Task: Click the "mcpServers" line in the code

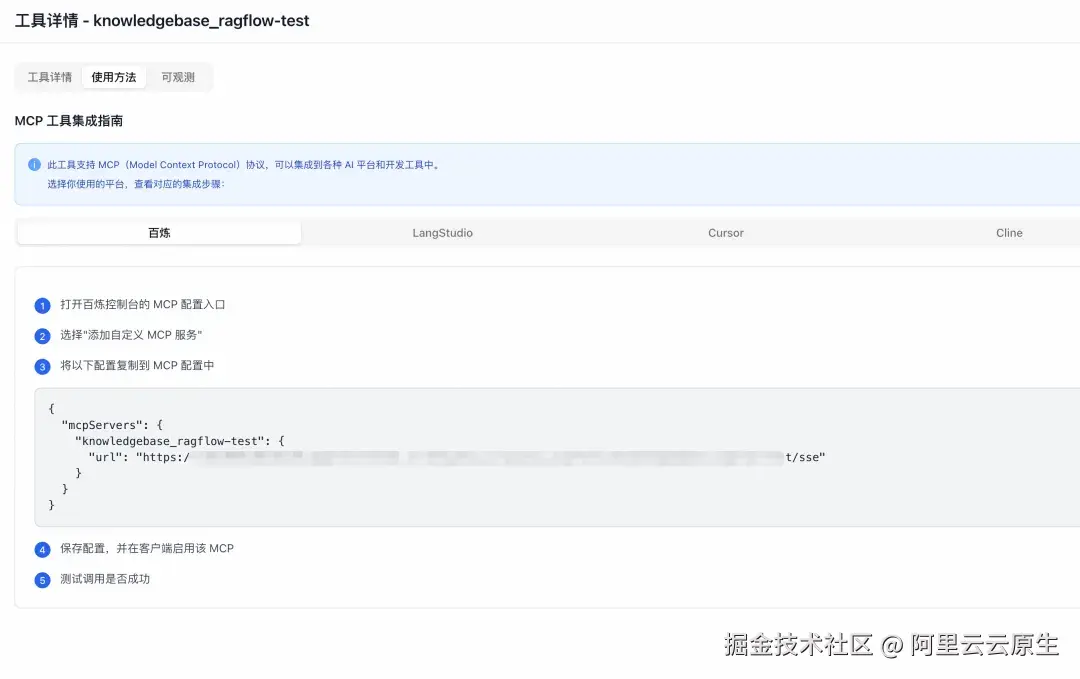Action: click(112, 425)
